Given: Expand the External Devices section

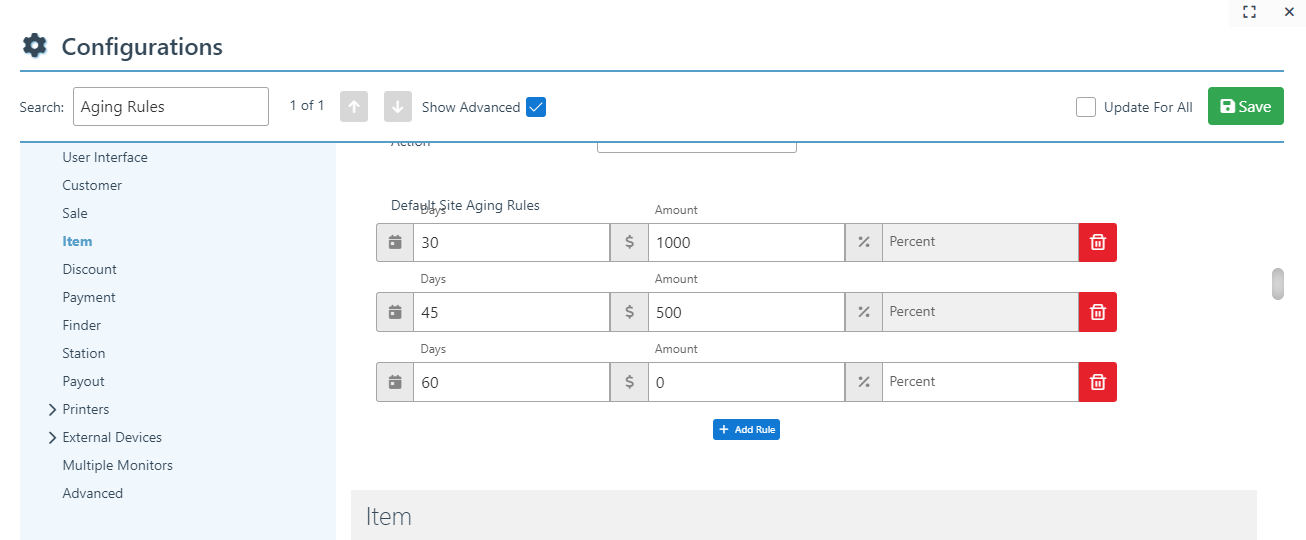Looking at the screenshot, I should (52, 438).
